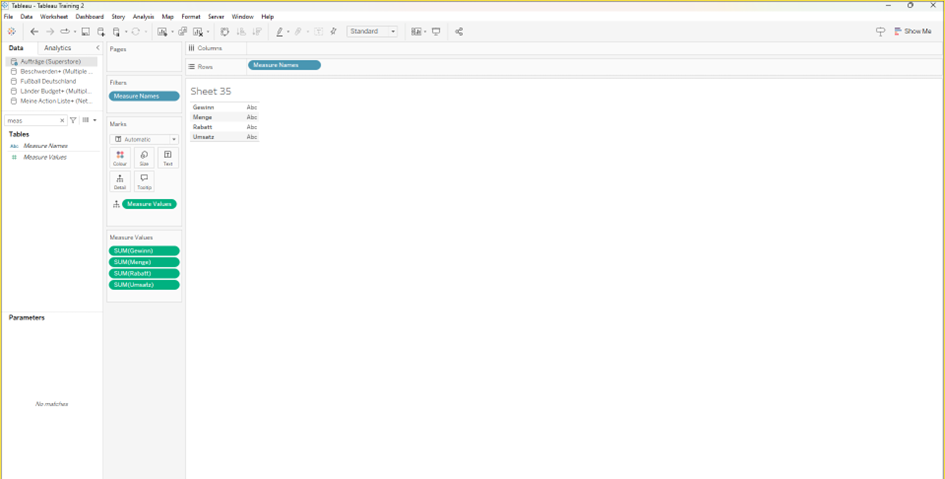This screenshot has height=479, width=945.
Task: Click the Swap Rows and Columns icon
Action: (x=225, y=31)
